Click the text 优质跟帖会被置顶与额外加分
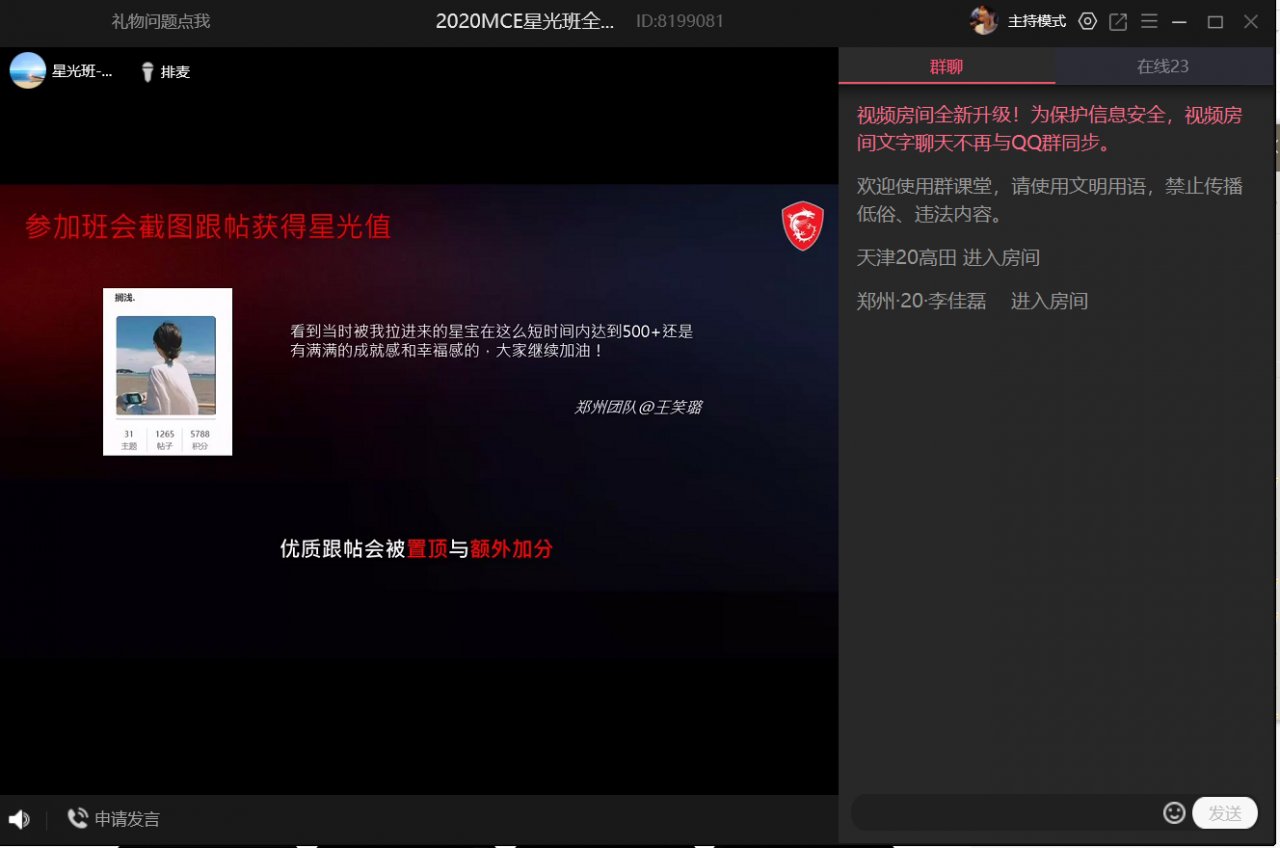 [416, 549]
